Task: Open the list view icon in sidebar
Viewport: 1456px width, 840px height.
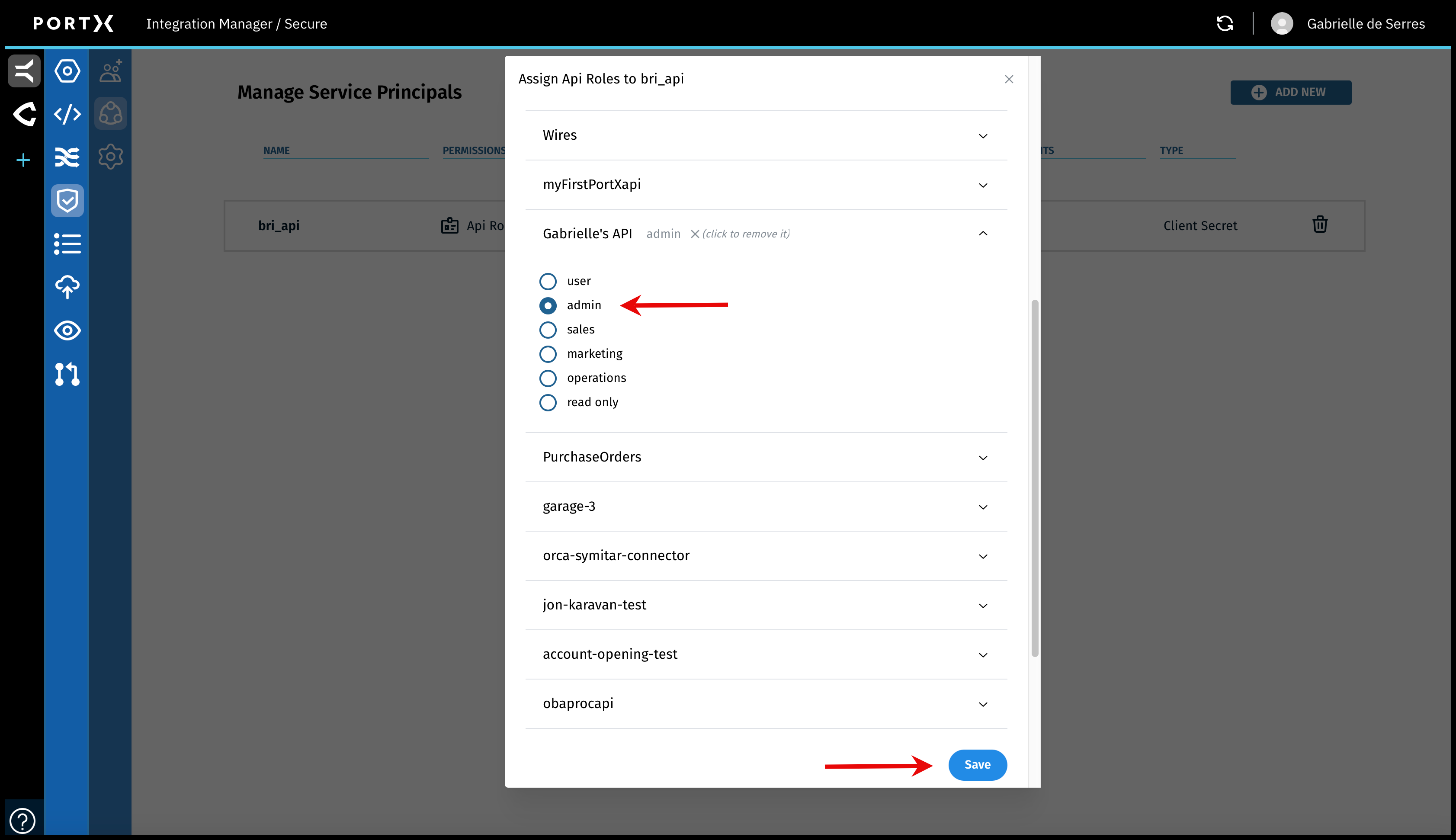Action: coord(67,244)
